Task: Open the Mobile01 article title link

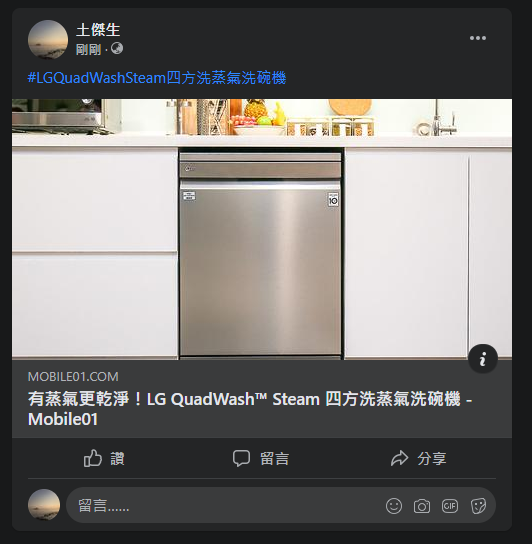Action: click(250, 409)
